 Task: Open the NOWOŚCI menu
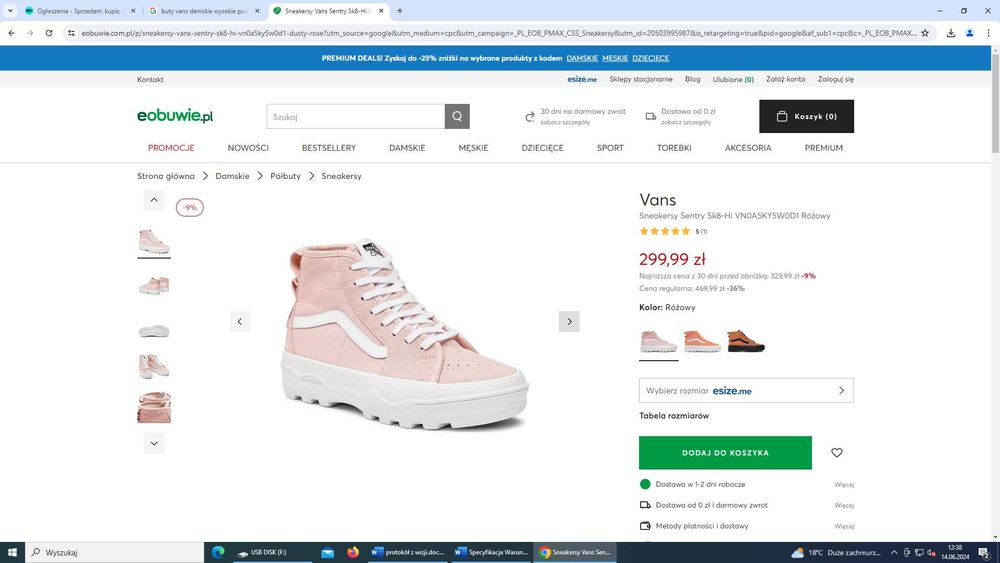pos(248,147)
